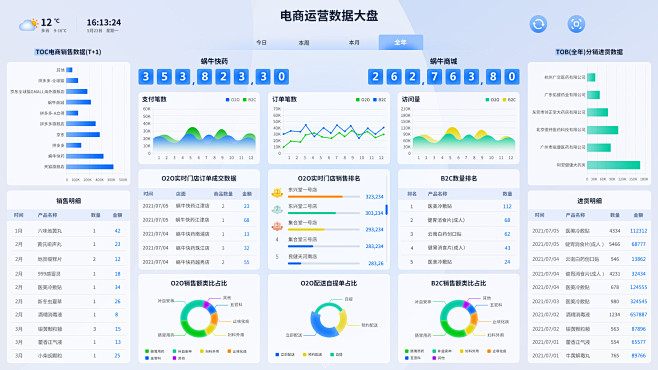Click amount 112312 in 进货明细 table

(638, 231)
